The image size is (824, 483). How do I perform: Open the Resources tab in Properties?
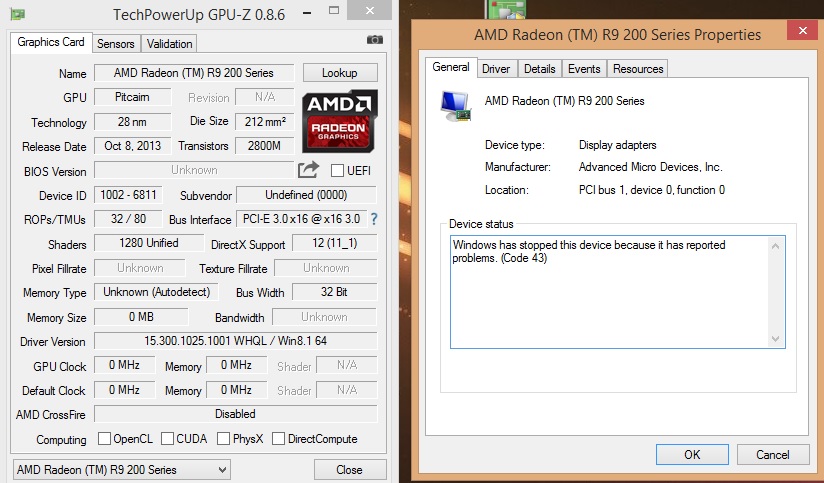click(638, 69)
